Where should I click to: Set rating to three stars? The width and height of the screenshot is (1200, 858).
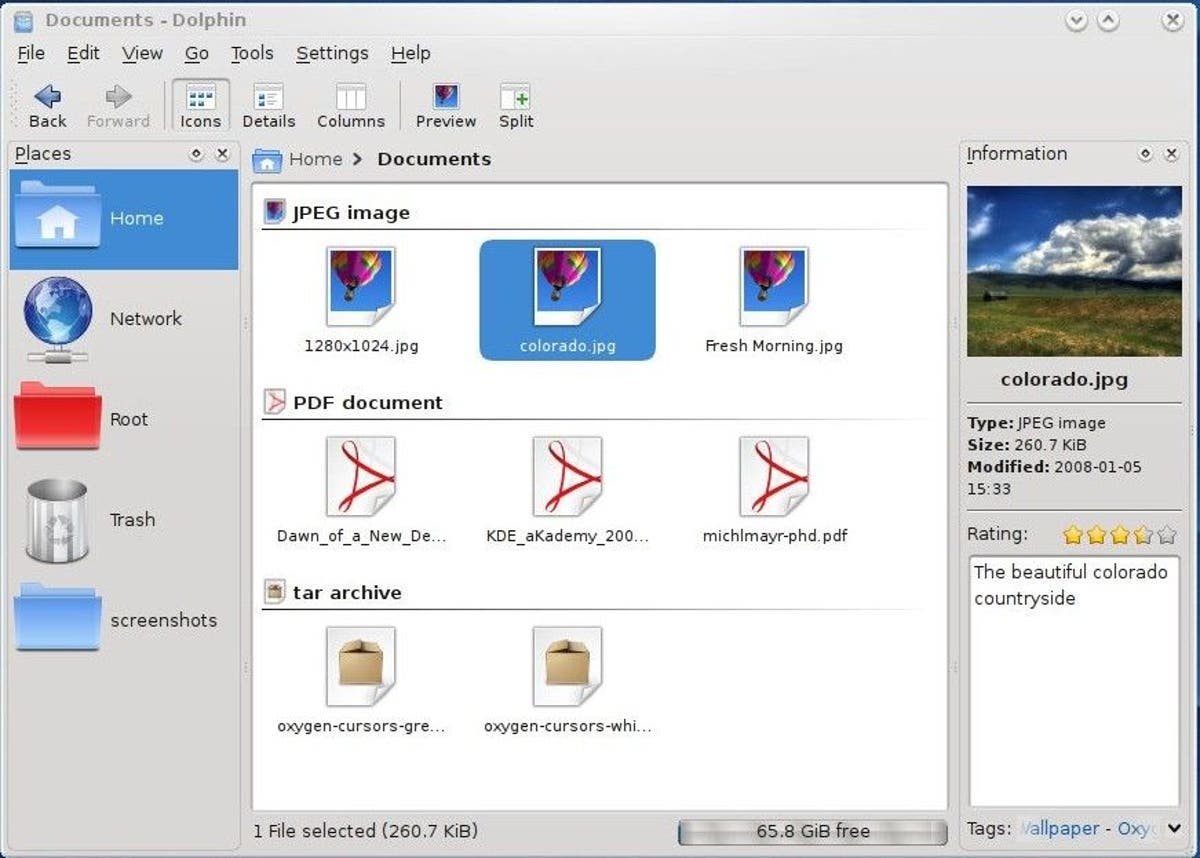pyautogui.click(x=1119, y=535)
